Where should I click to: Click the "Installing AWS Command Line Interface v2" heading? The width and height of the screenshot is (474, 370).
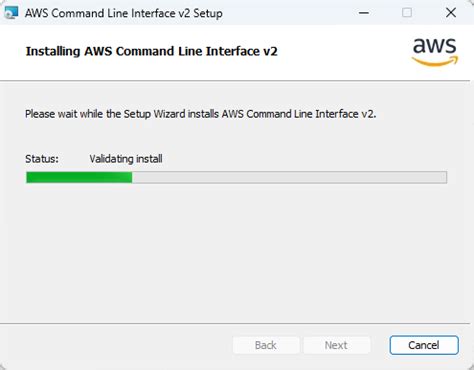(152, 51)
